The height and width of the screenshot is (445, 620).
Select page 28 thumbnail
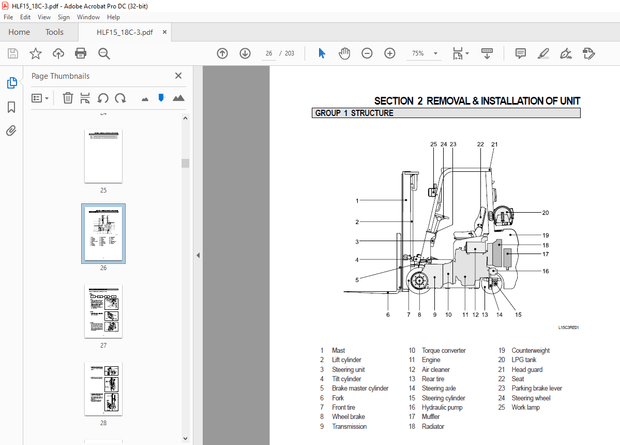point(103,389)
